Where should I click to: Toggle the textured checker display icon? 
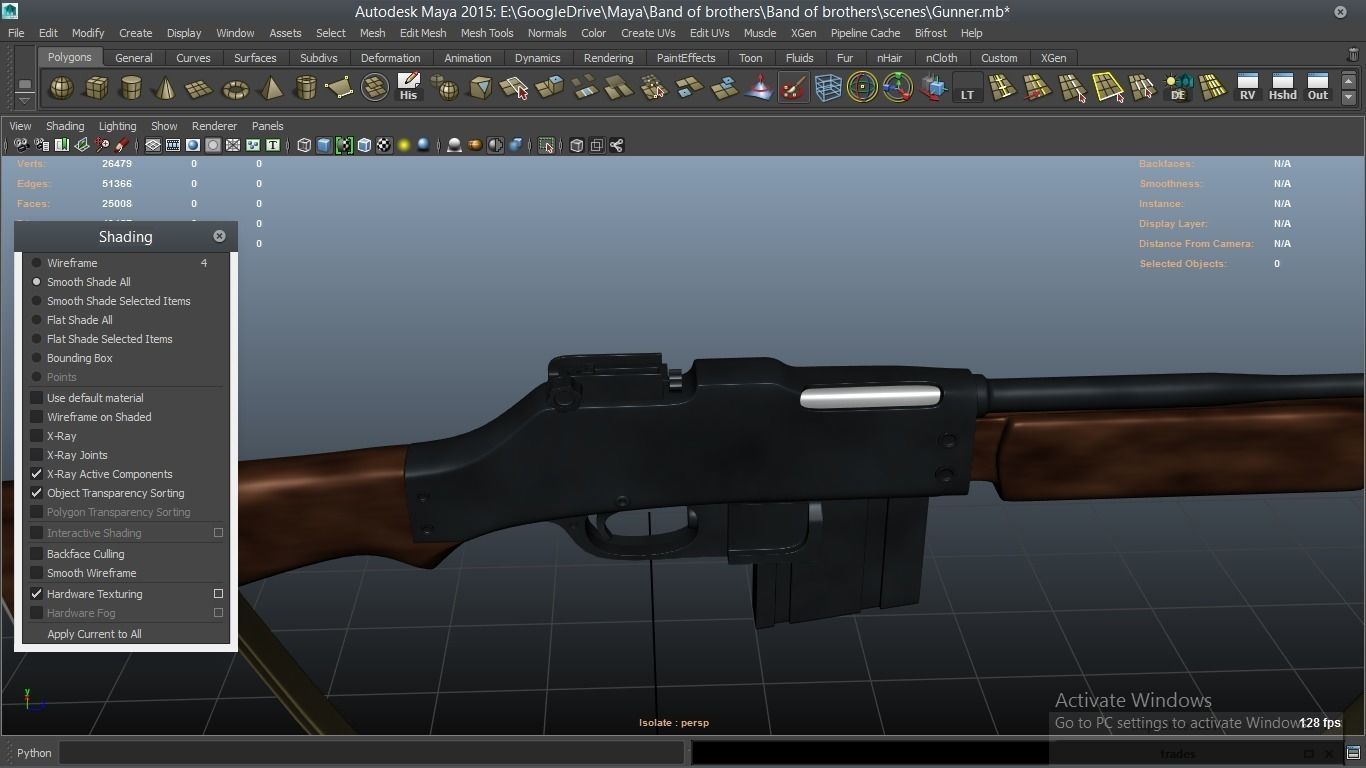(x=384, y=146)
